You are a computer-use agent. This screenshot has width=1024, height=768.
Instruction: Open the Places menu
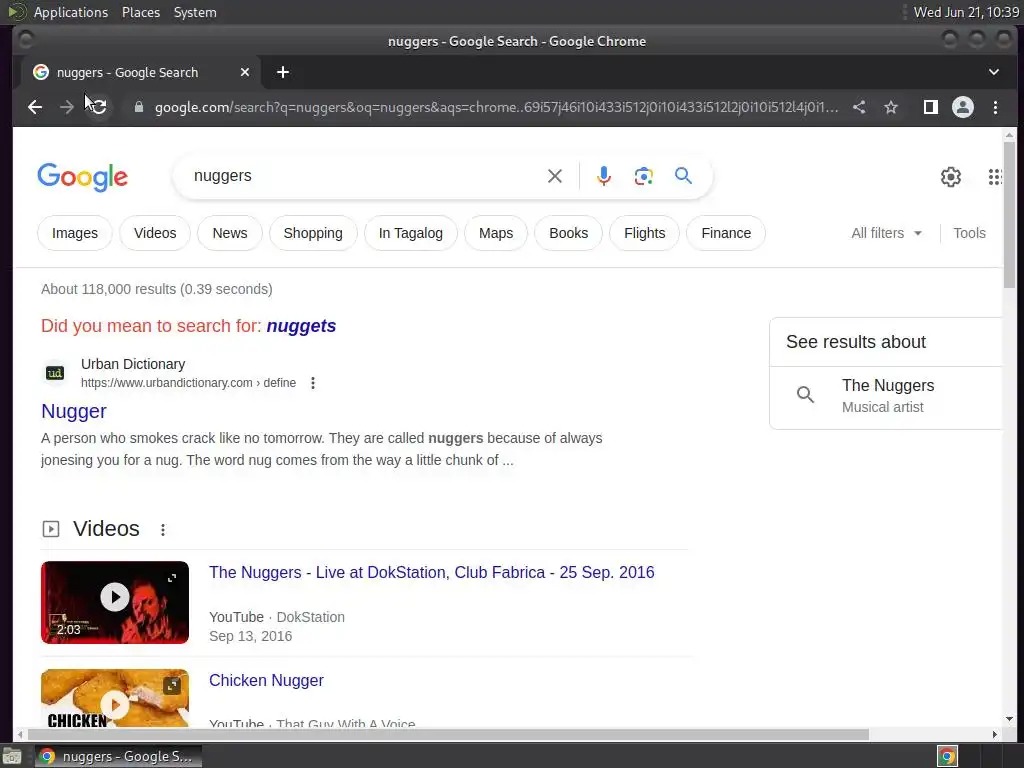click(141, 12)
